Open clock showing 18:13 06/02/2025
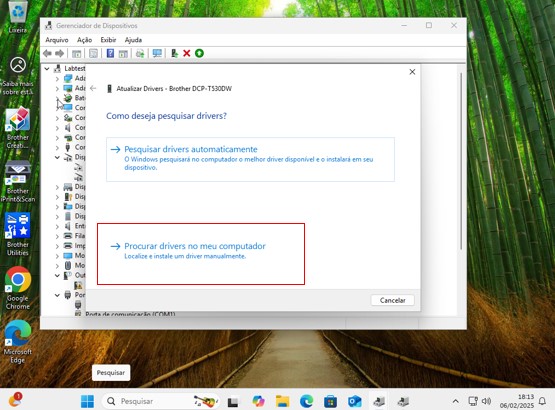 [x=516, y=401]
